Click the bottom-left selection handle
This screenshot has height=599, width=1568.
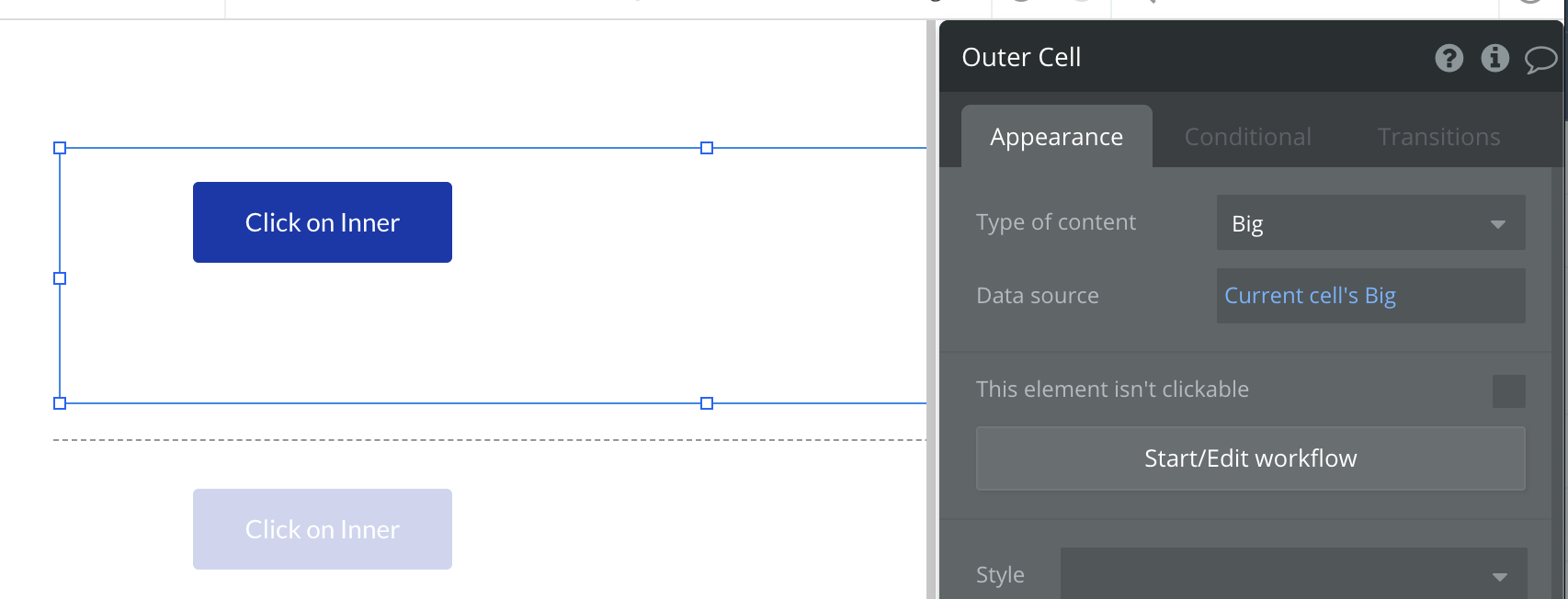(60, 403)
